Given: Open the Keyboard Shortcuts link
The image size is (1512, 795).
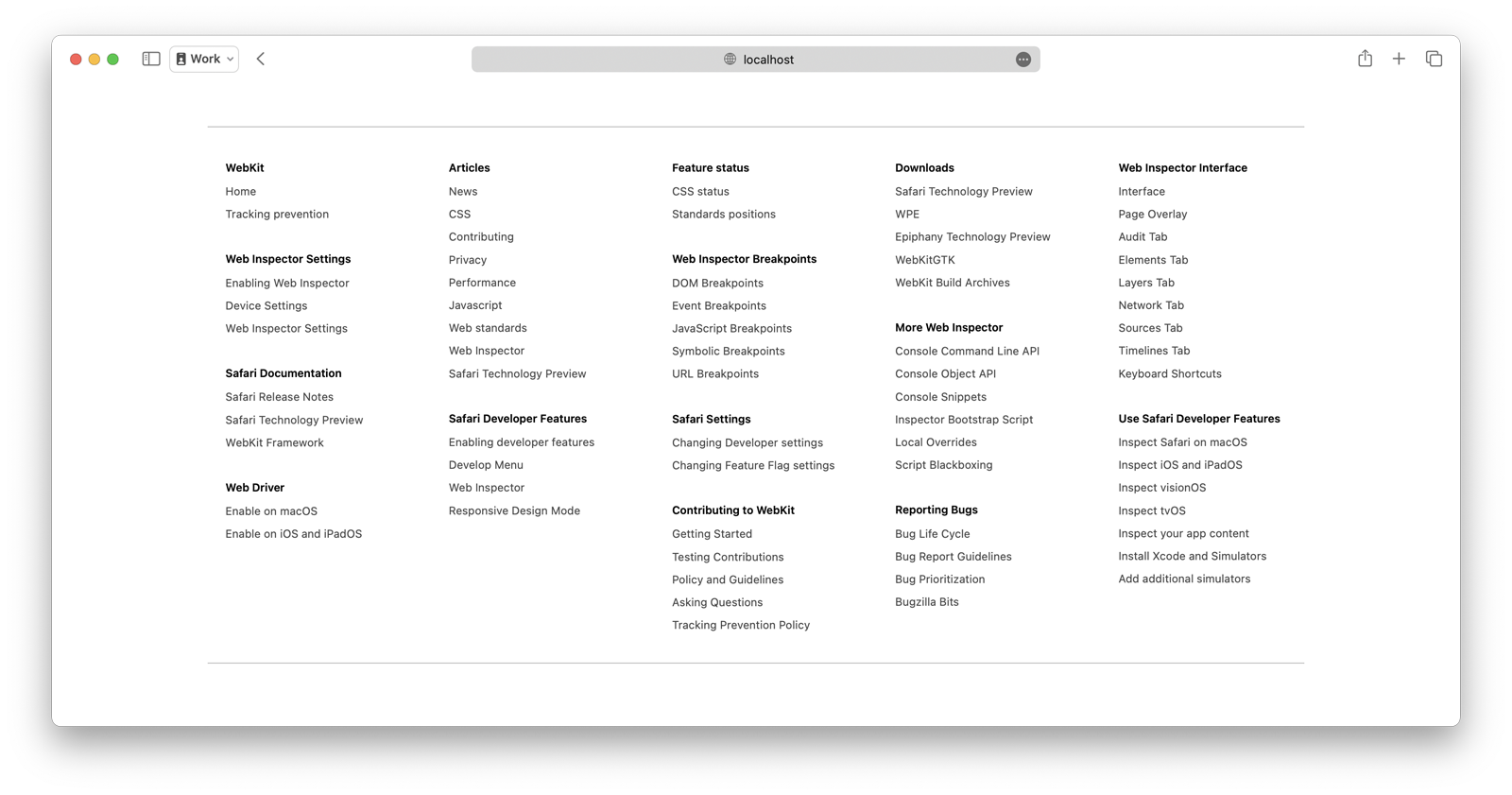Looking at the screenshot, I should [x=1170, y=374].
